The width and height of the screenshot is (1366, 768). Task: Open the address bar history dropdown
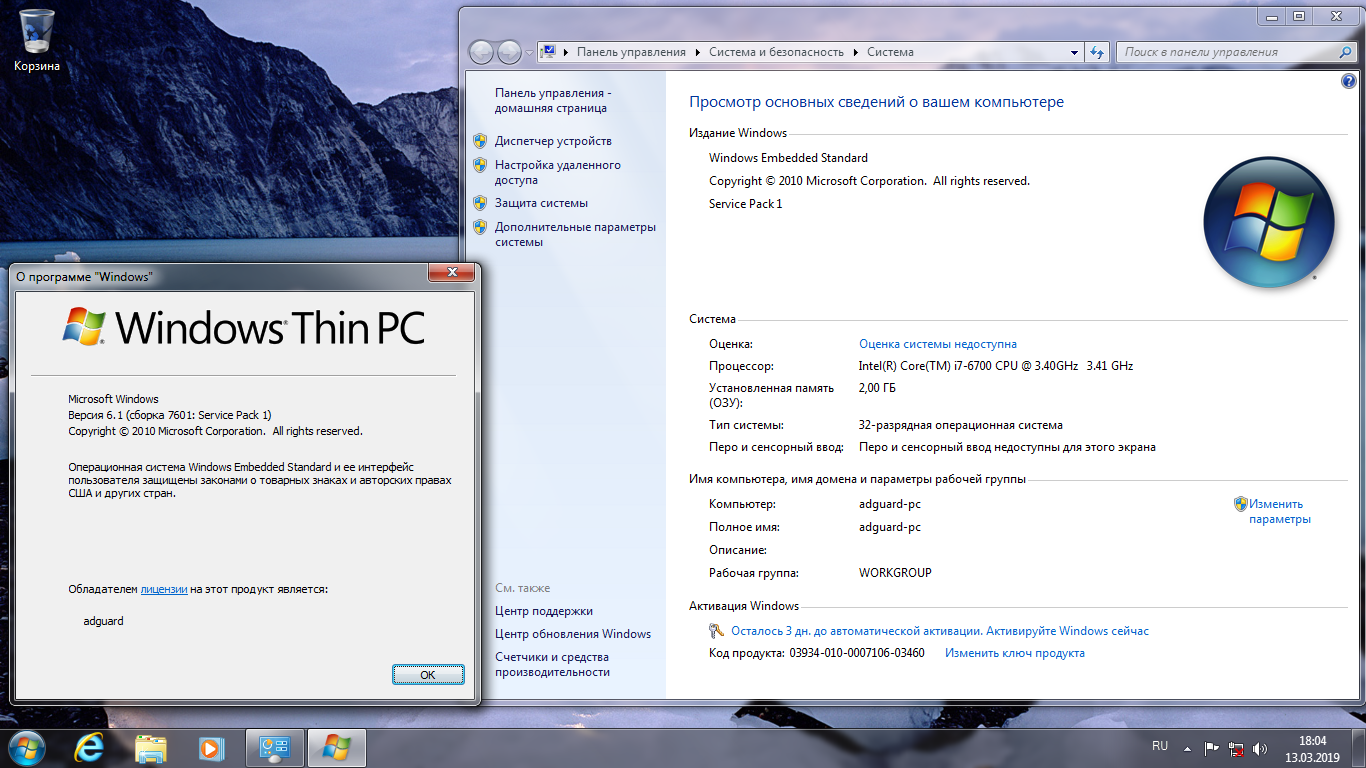[1075, 52]
